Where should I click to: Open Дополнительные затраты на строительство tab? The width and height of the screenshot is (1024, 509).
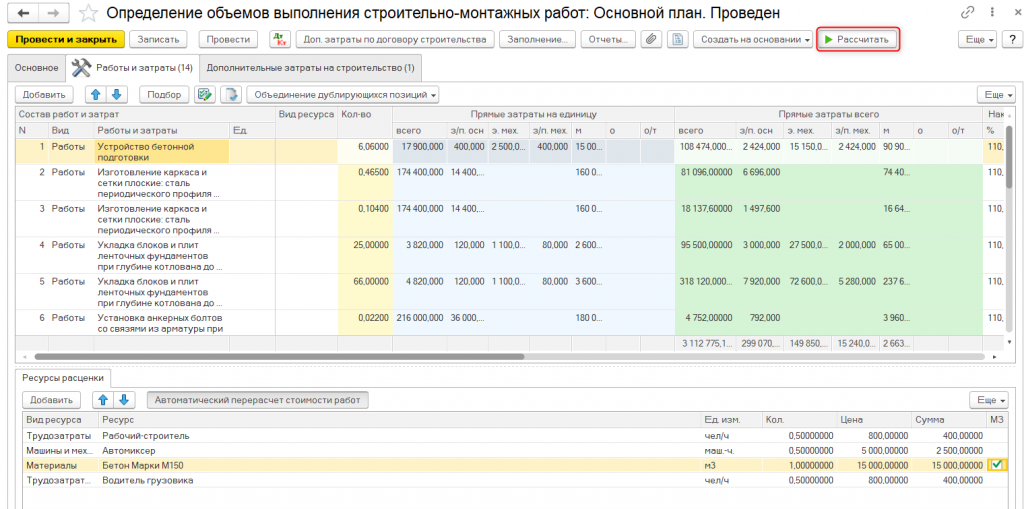[x=310, y=68]
